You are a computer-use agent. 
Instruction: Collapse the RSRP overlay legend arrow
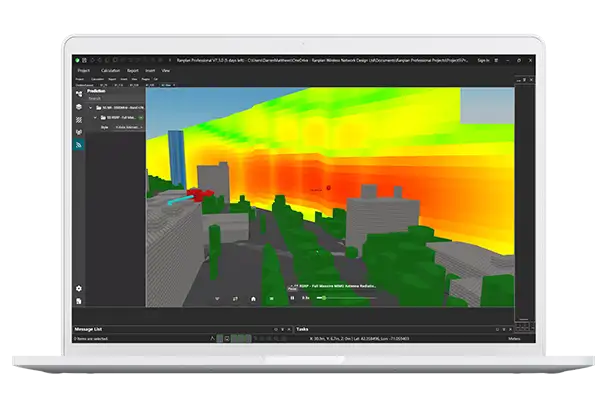click(291, 286)
